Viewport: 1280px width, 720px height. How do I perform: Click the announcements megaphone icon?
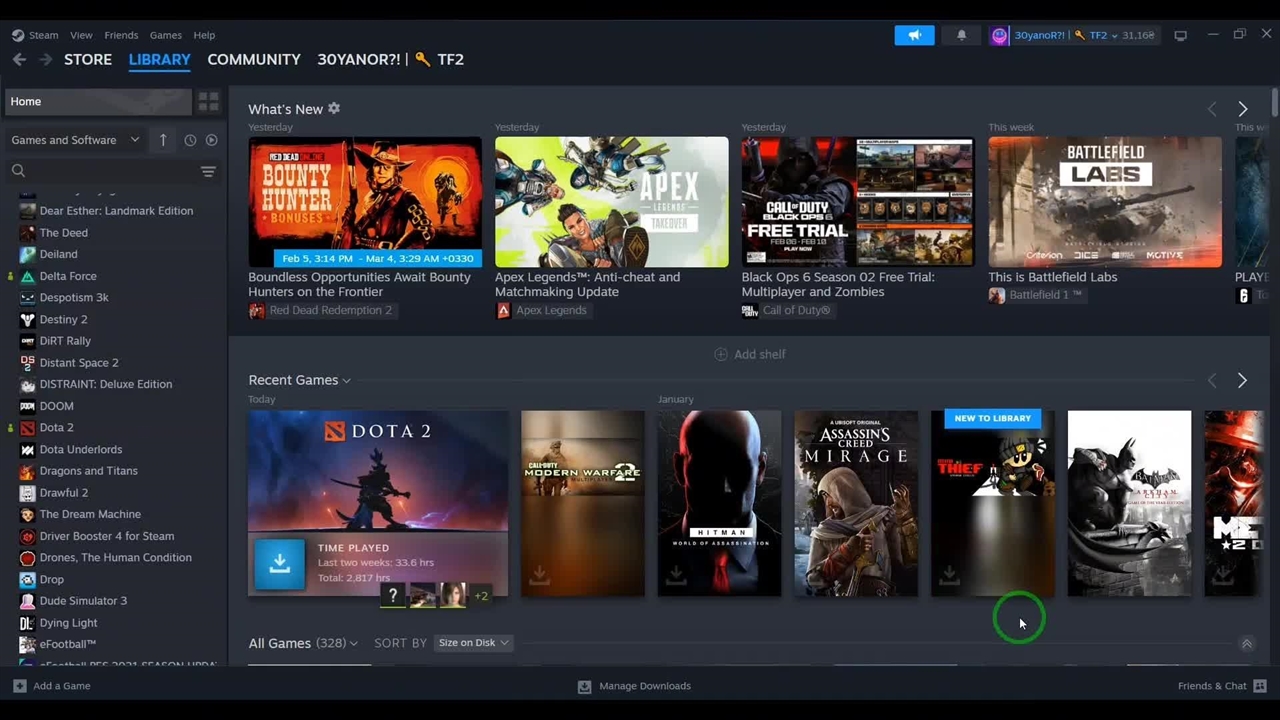pos(914,35)
